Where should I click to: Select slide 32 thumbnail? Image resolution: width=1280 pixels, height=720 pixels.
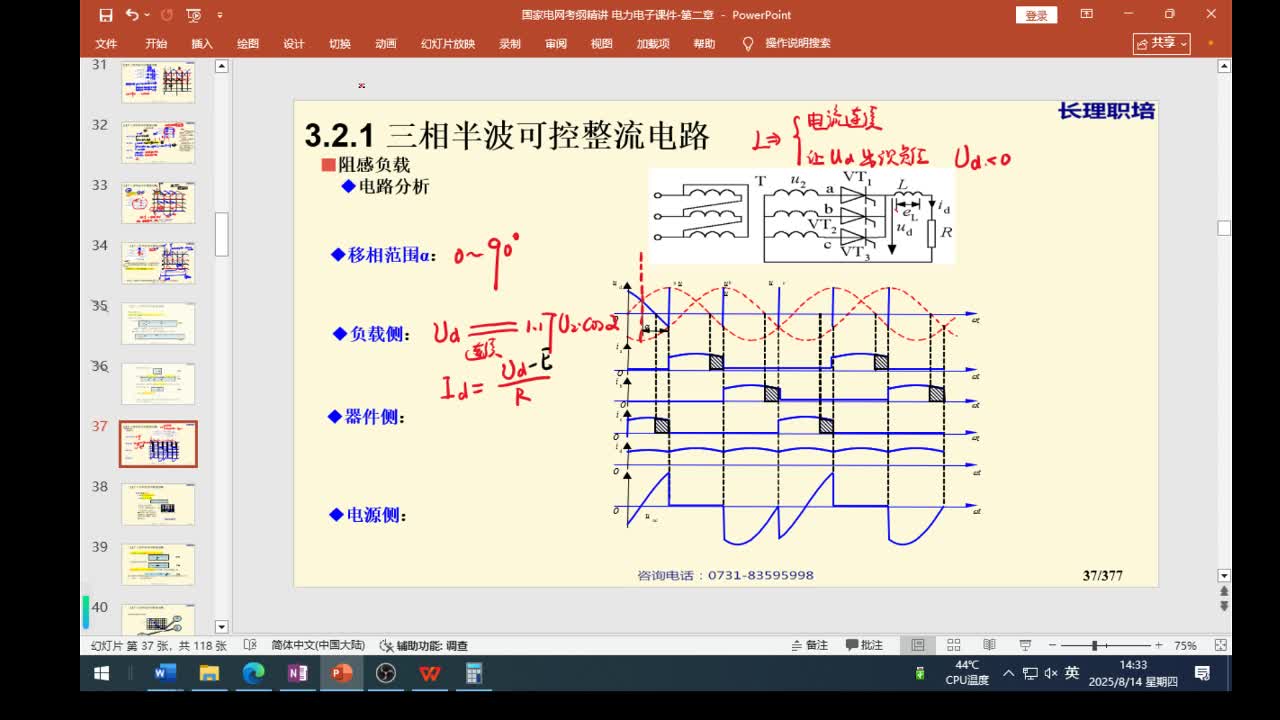click(158, 142)
